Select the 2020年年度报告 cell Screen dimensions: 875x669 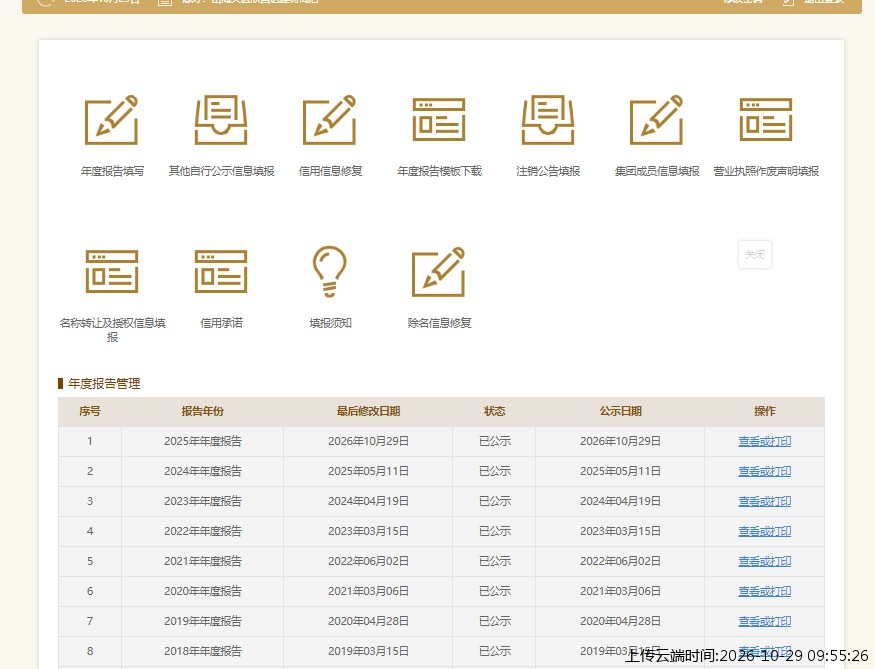(203, 591)
